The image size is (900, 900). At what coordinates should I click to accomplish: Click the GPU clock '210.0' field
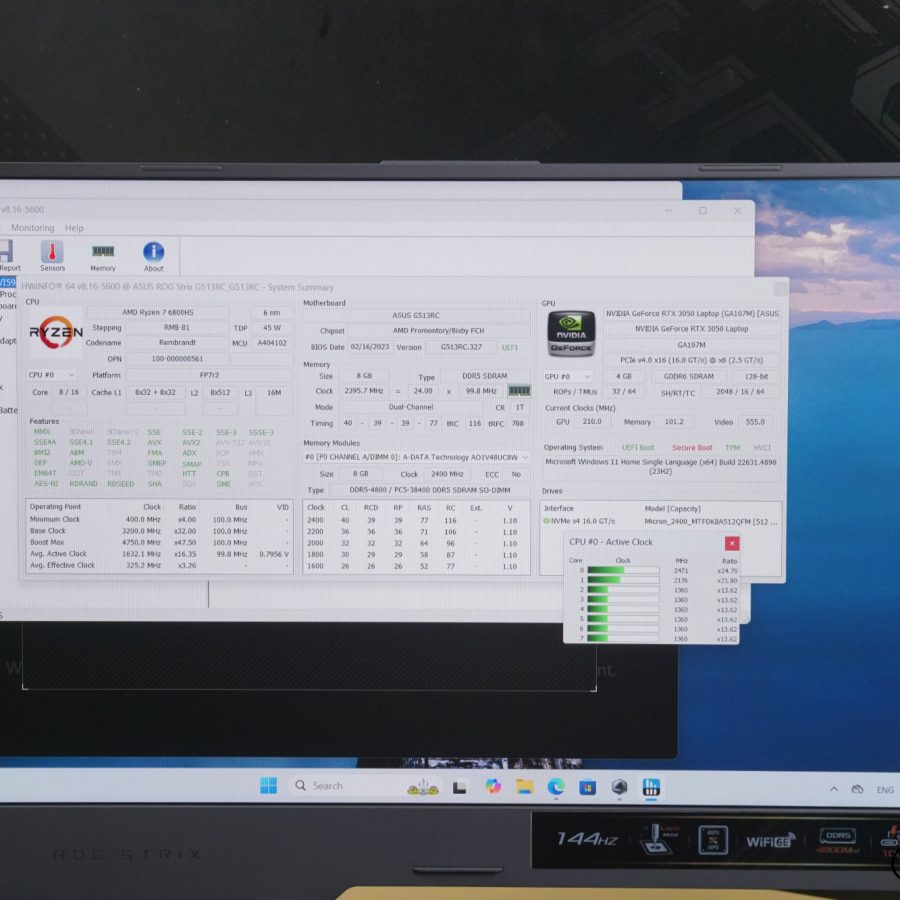pyautogui.click(x=592, y=421)
